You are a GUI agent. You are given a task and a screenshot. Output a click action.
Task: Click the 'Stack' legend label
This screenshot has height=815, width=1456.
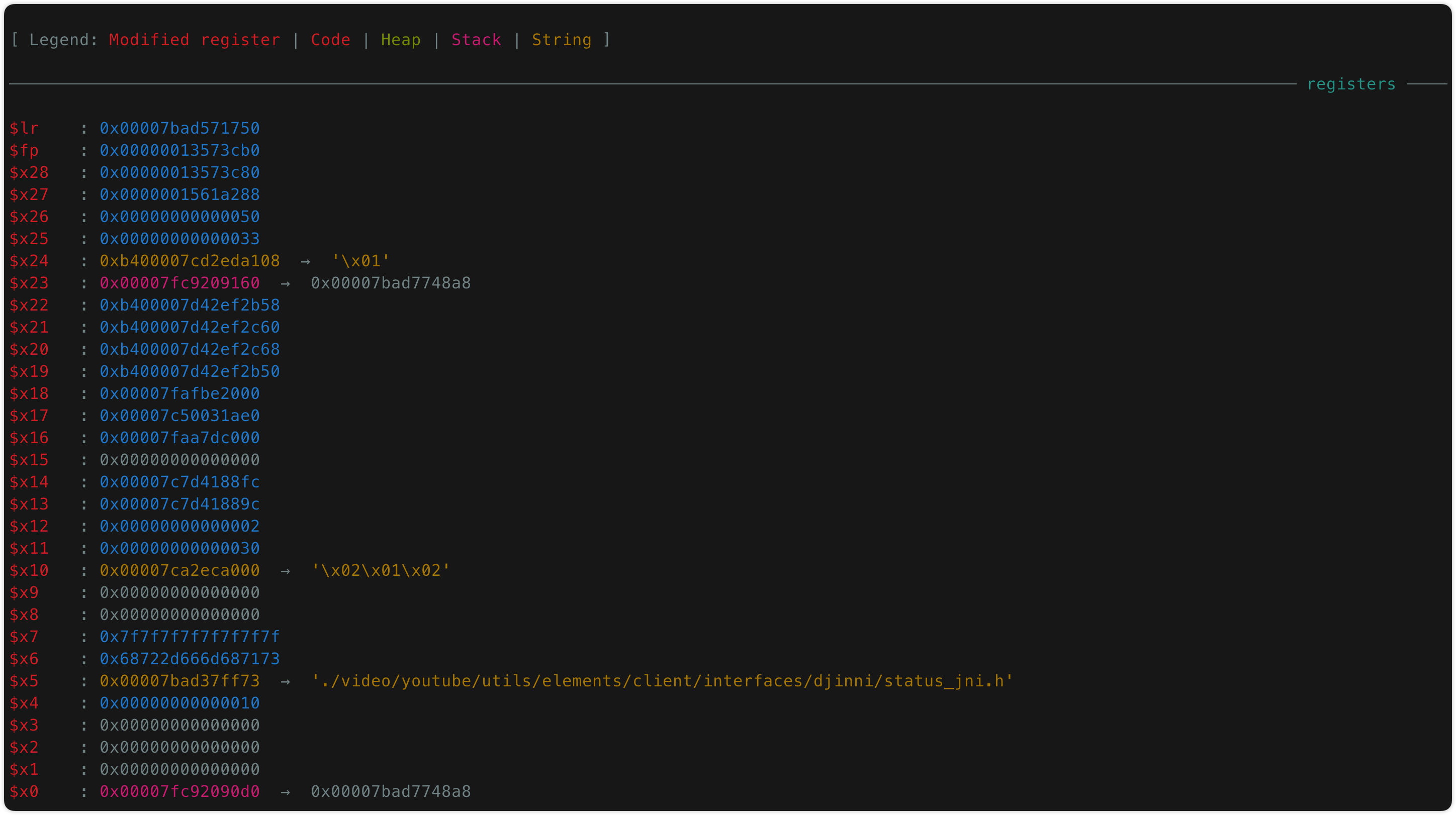coord(477,40)
